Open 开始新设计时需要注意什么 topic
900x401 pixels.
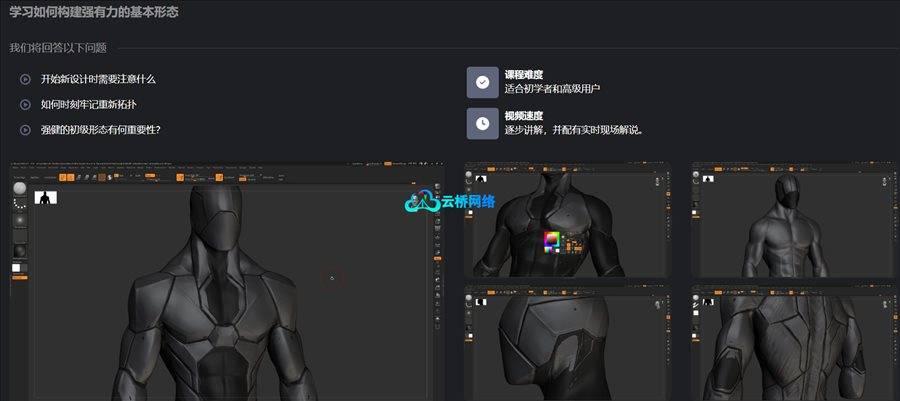tap(98, 79)
